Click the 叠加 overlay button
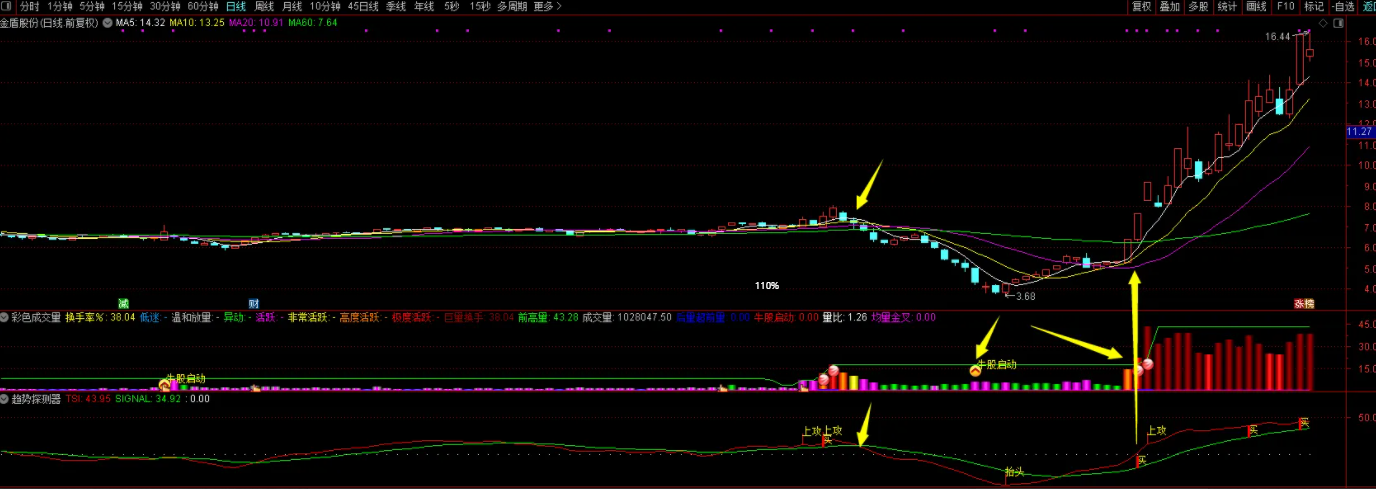The height and width of the screenshot is (489, 1376). click(1170, 6)
